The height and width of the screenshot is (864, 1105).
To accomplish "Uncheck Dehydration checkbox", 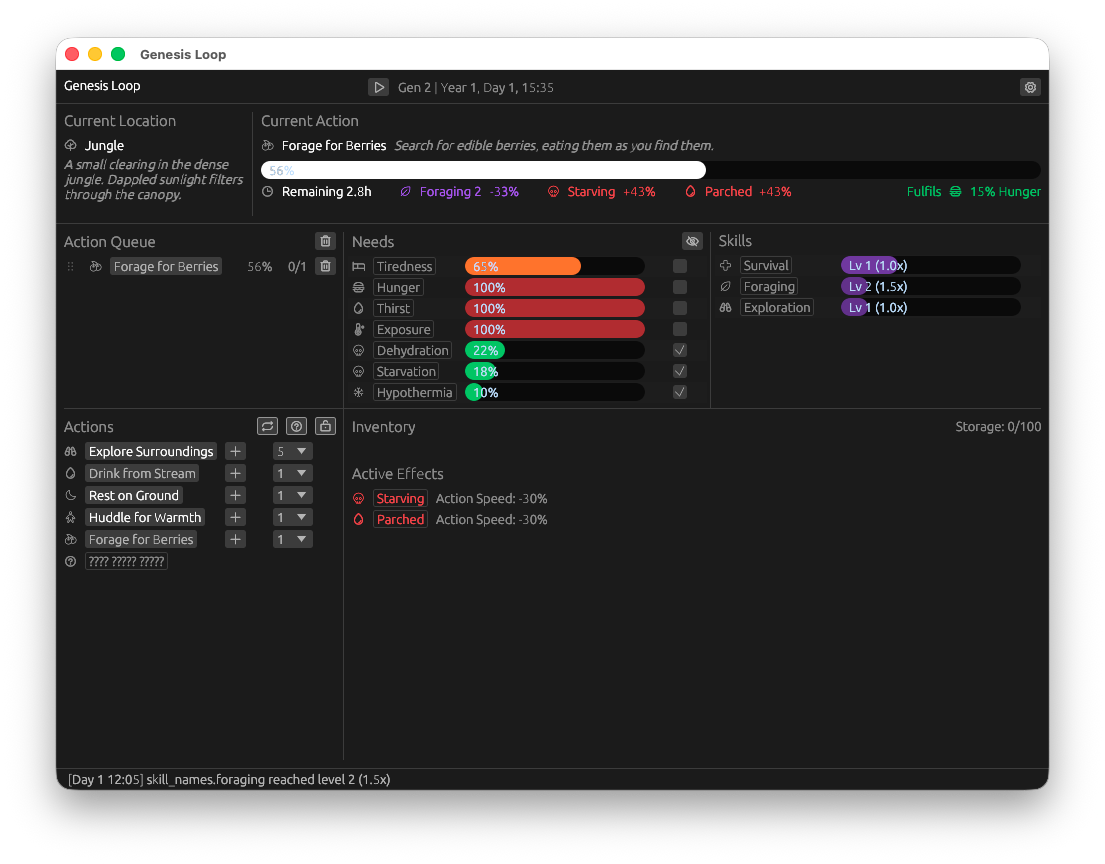I will coord(680,350).
